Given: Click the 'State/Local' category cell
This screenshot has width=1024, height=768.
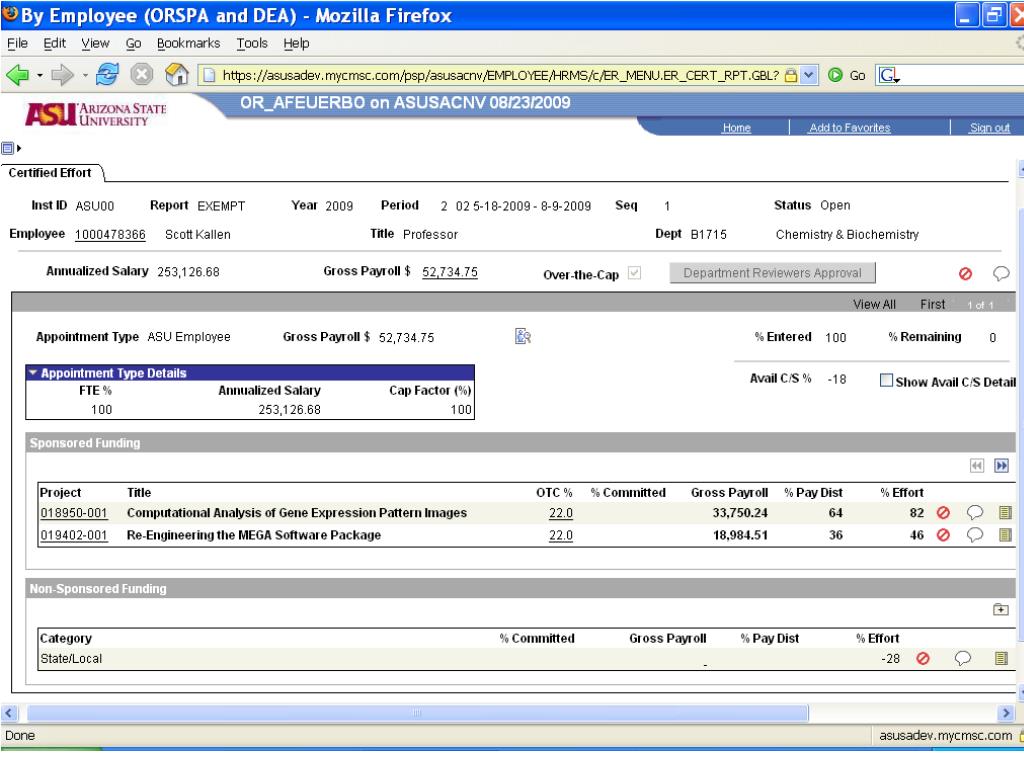Looking at the screenshot, I should [71, 658].
